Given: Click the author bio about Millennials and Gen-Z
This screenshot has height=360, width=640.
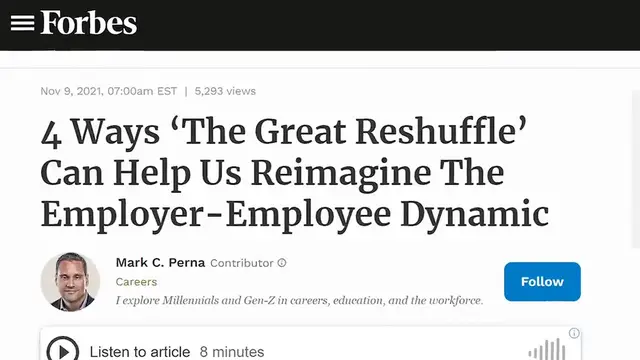Looking at the screenshot, I should tap(299, 300).
